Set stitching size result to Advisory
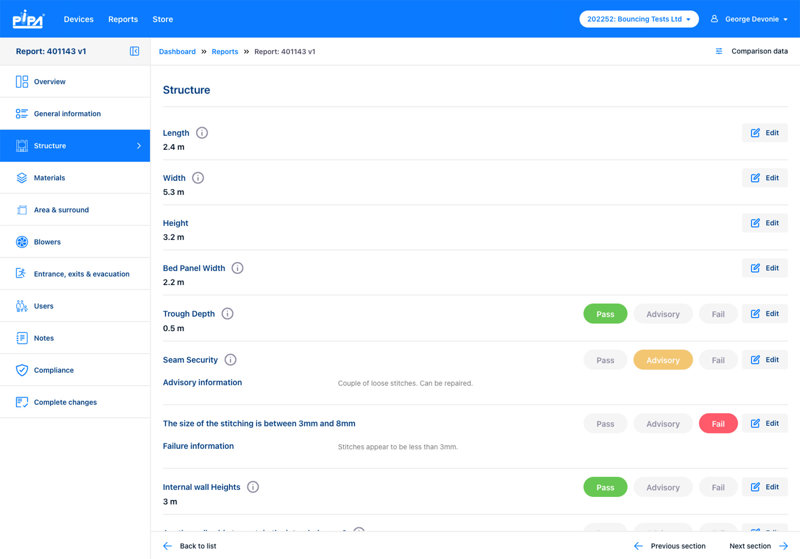Screen dimensions: 800x559 tap(662, 424)
